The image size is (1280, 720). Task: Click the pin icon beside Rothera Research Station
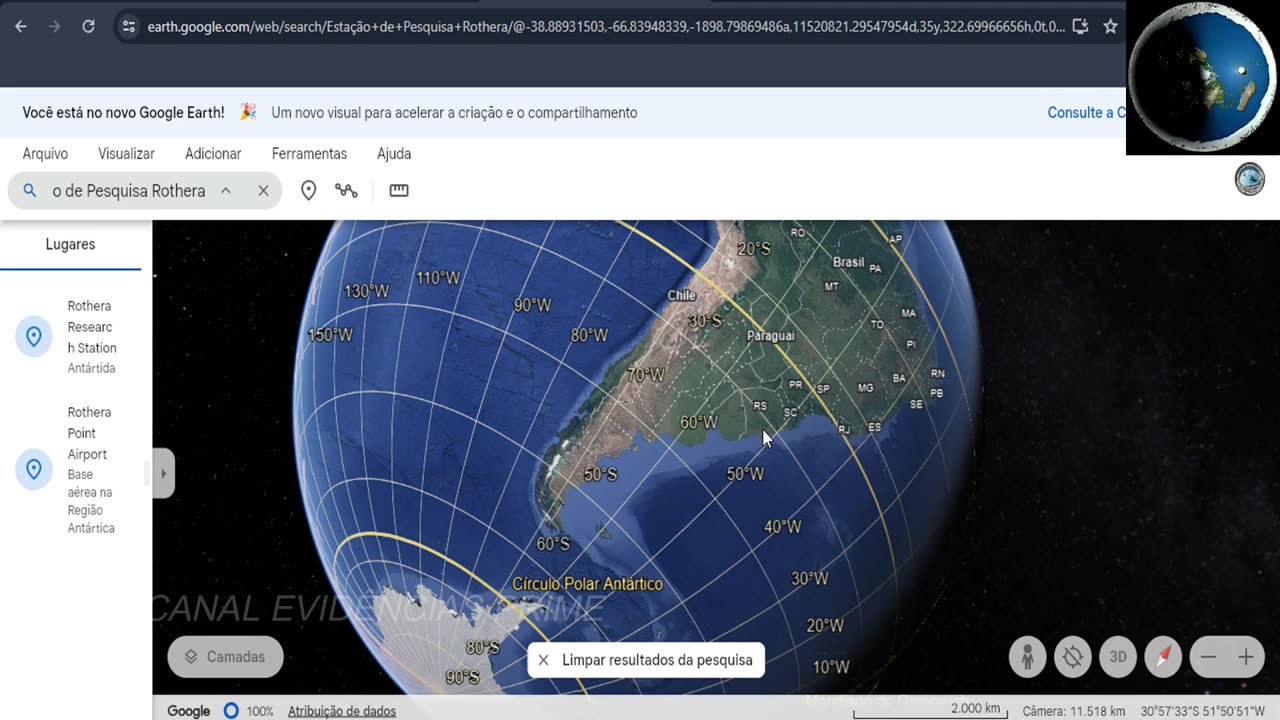point(33,337)
